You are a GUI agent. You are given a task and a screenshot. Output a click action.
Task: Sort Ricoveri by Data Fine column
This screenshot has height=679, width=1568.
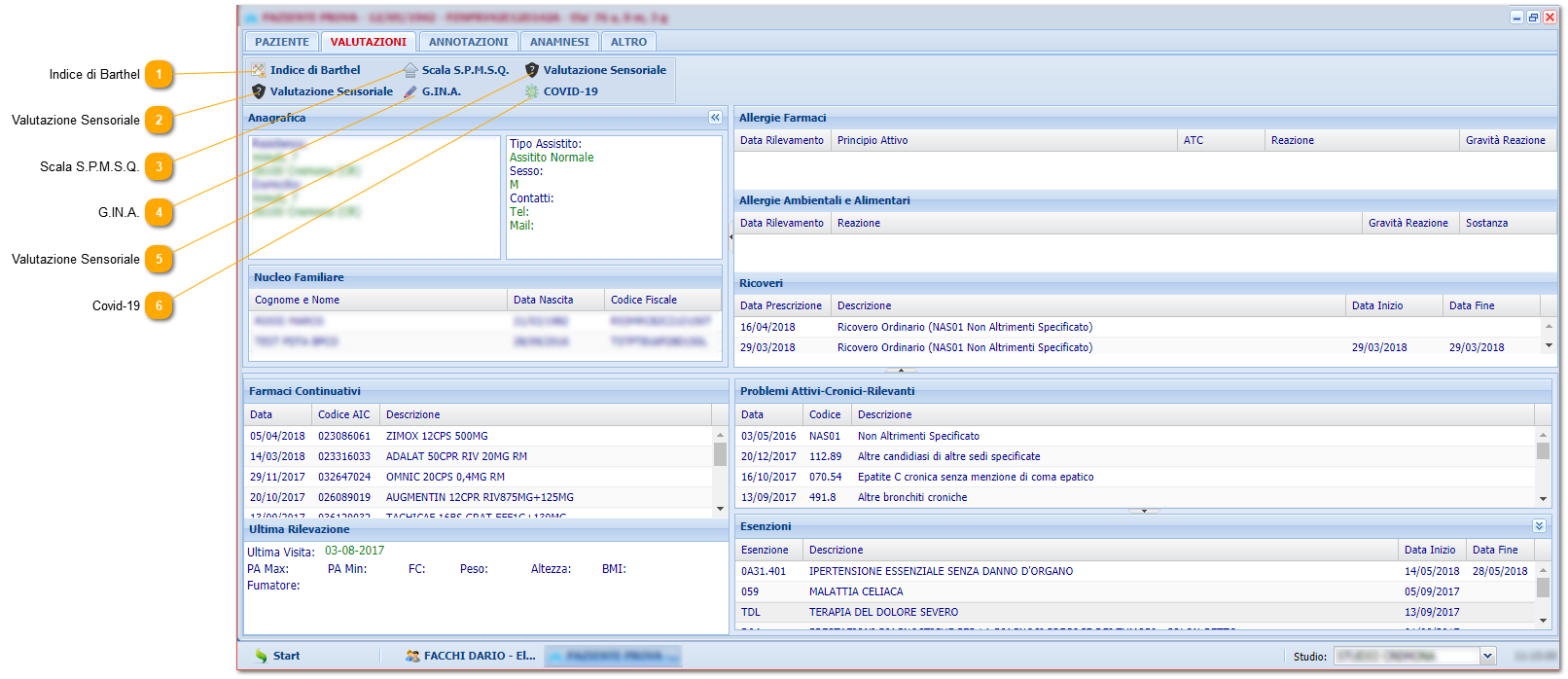click(1491, 305)
